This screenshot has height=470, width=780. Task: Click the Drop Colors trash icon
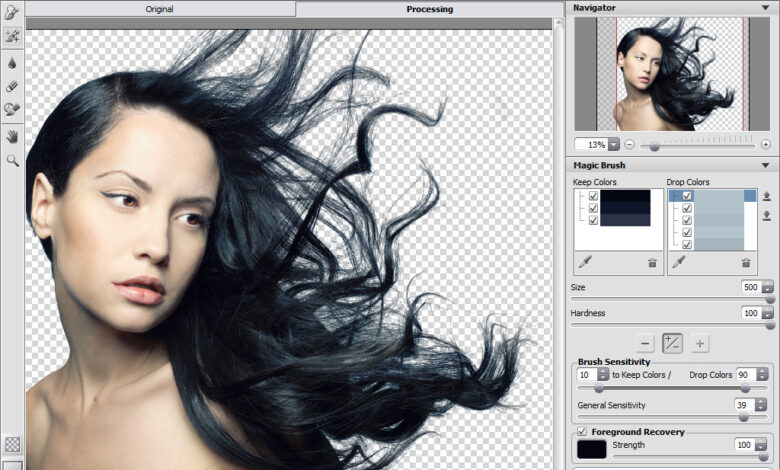click(x=746, y=262)
